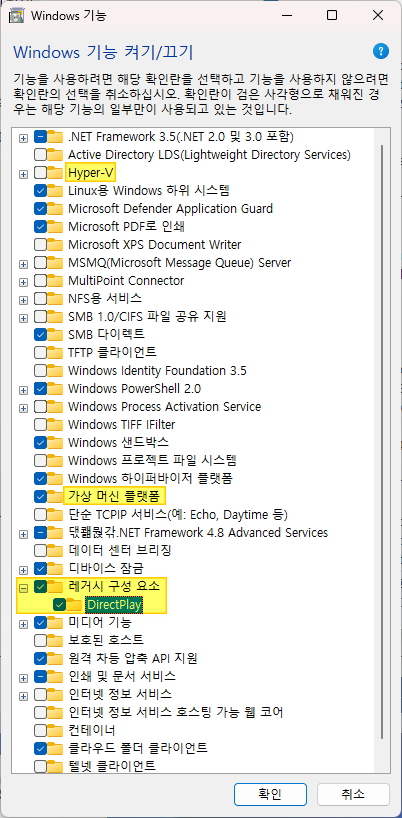Select the 보호된 호스트 label

click(x=106, y=640)
